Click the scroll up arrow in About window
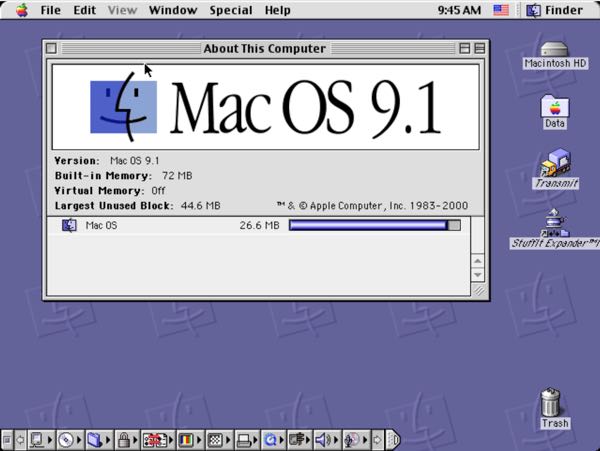The height and width of the screenshot is (451, 600). (478, 261)
